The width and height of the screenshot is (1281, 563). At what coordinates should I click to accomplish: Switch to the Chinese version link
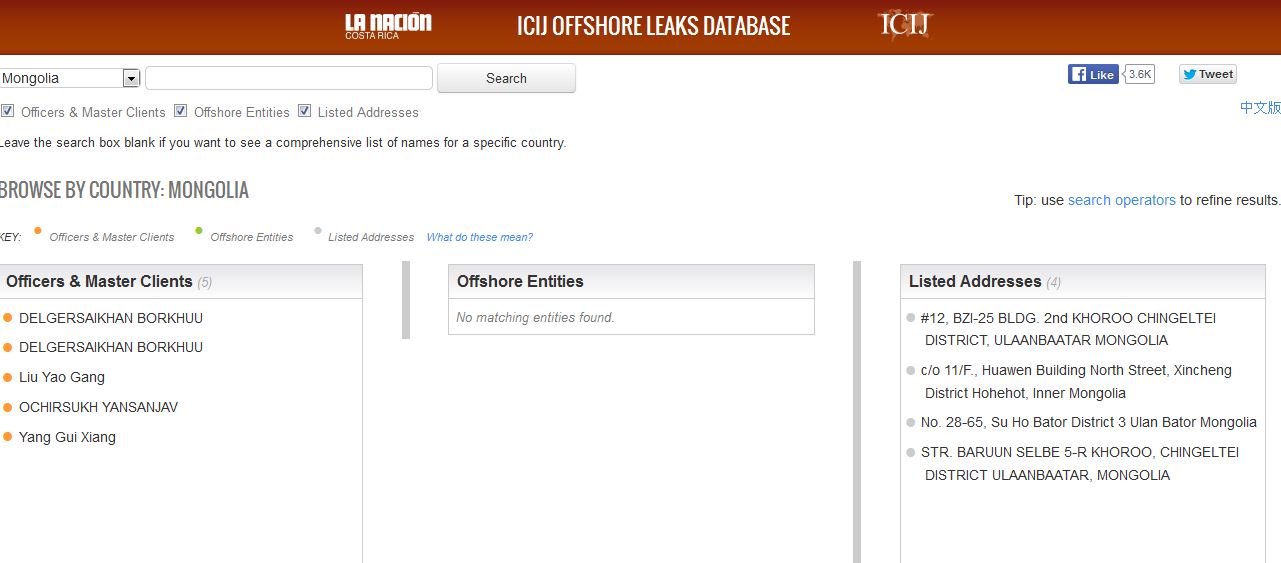click(x=1260, y=107)
